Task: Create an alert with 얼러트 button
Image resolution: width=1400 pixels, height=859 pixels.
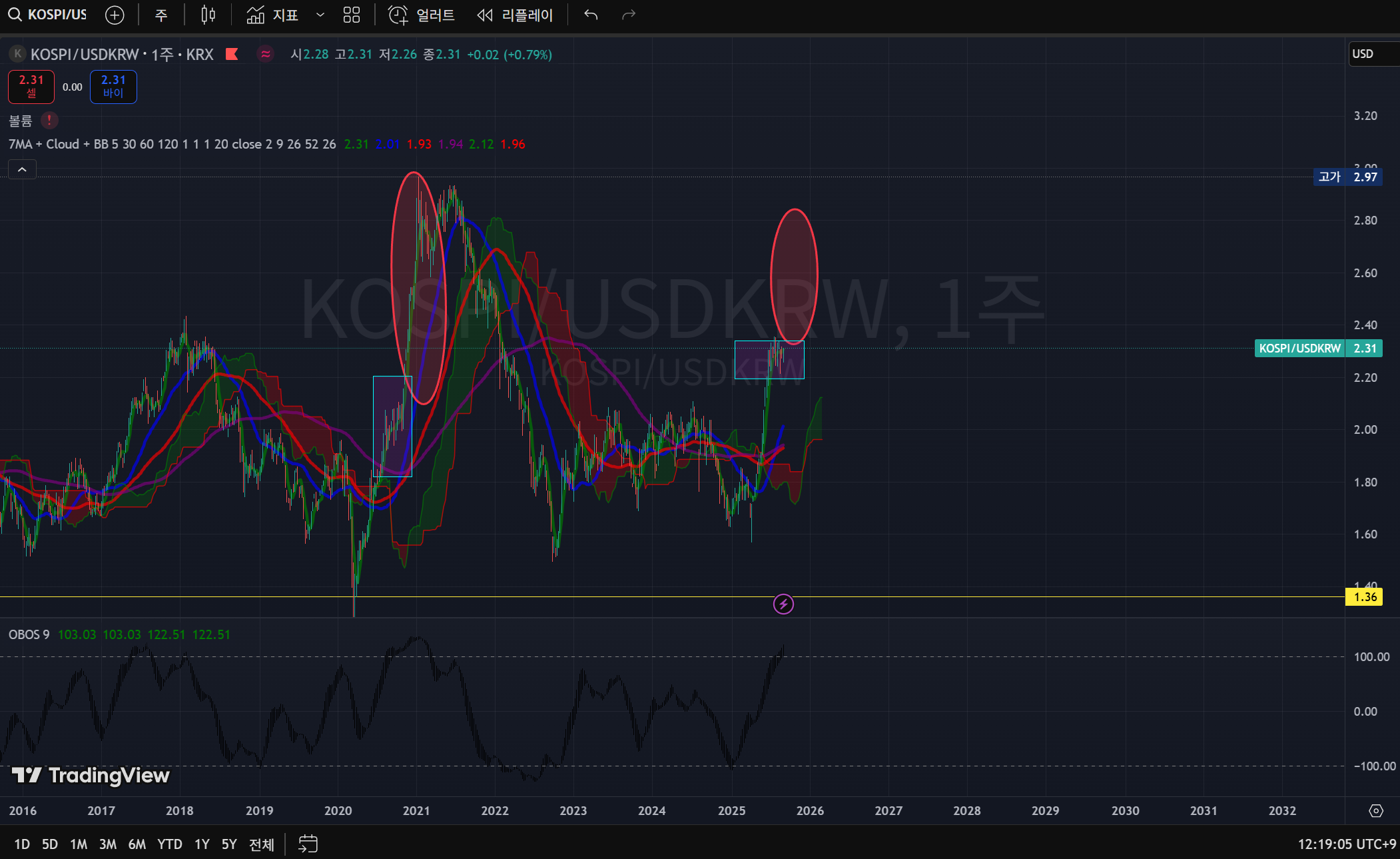Action: 422,15
